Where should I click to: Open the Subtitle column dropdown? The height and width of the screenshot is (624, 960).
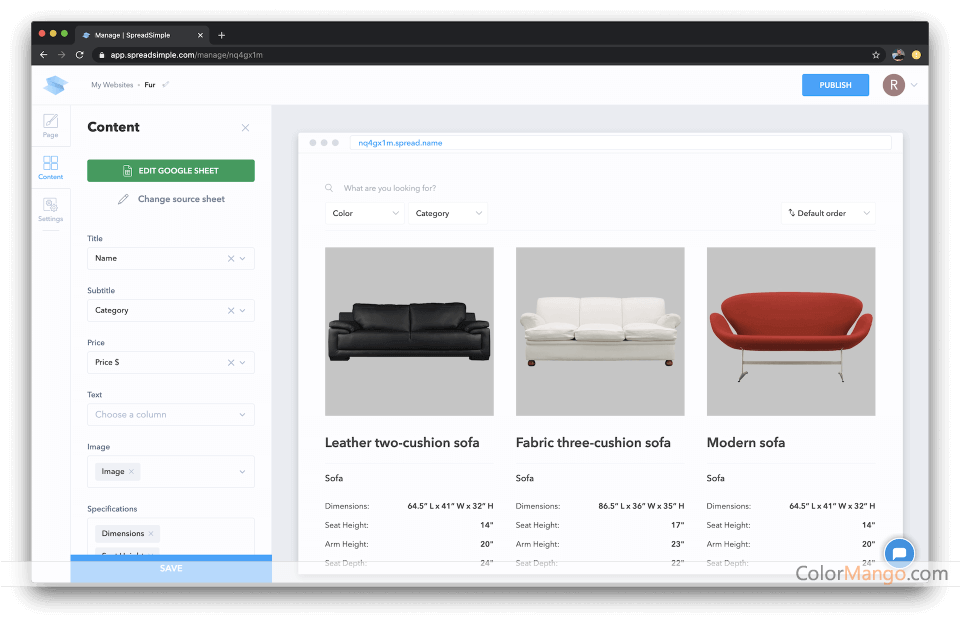tap(242, 310)
